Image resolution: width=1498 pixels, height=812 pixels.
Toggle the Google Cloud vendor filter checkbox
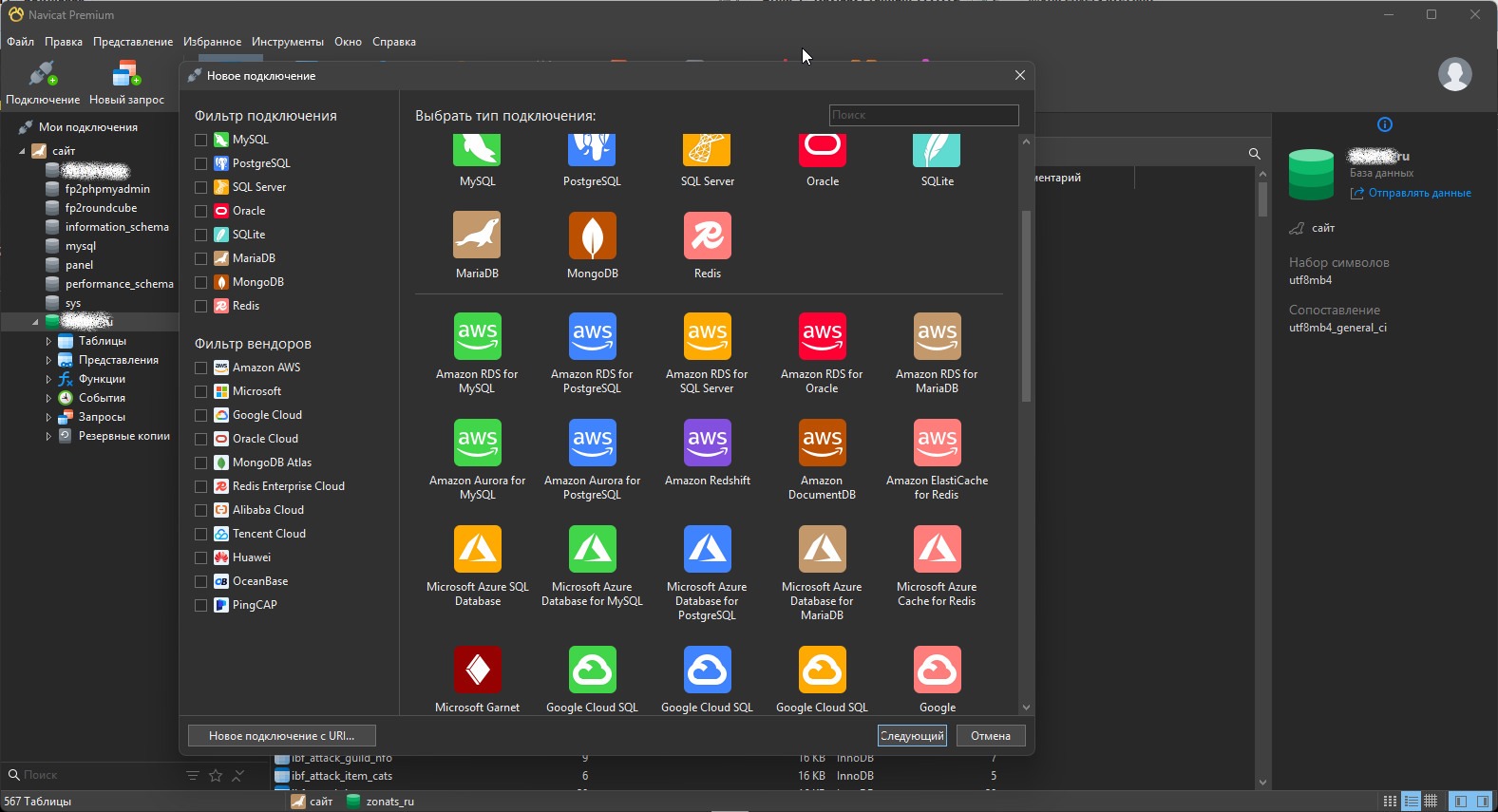(200, 415)
